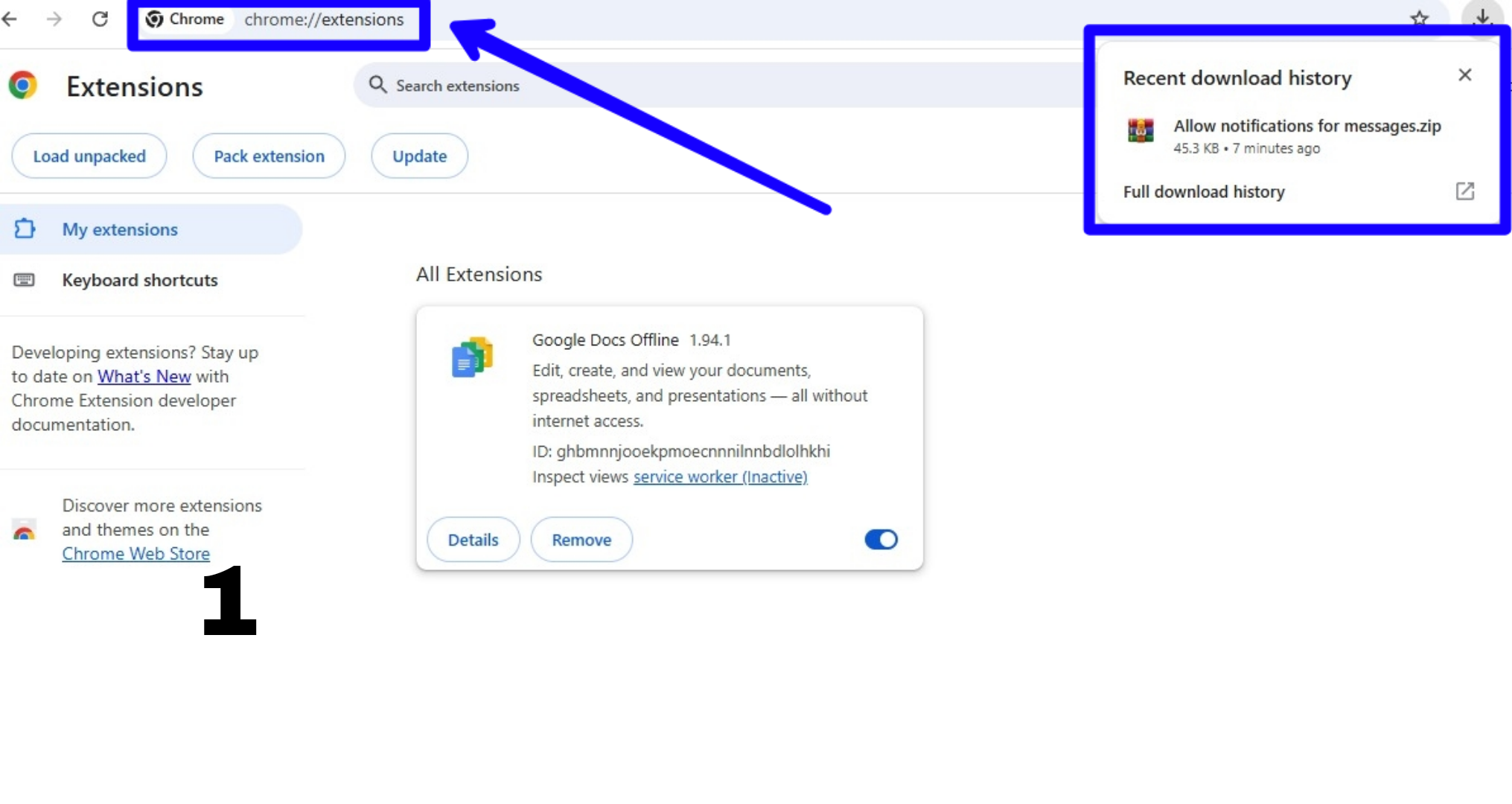
Task: Open the Chrome Web Store link
Action: coord(136,554)
